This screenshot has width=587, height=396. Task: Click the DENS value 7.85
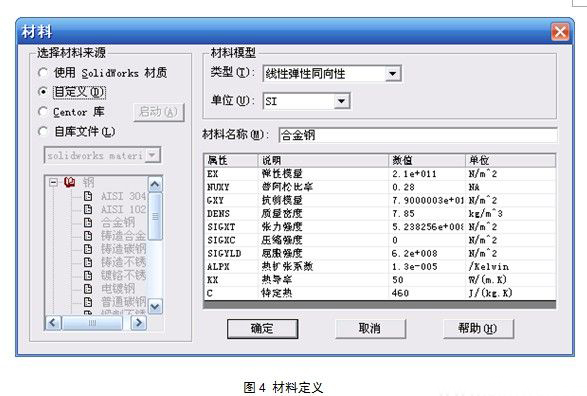(x=403, y=214)
